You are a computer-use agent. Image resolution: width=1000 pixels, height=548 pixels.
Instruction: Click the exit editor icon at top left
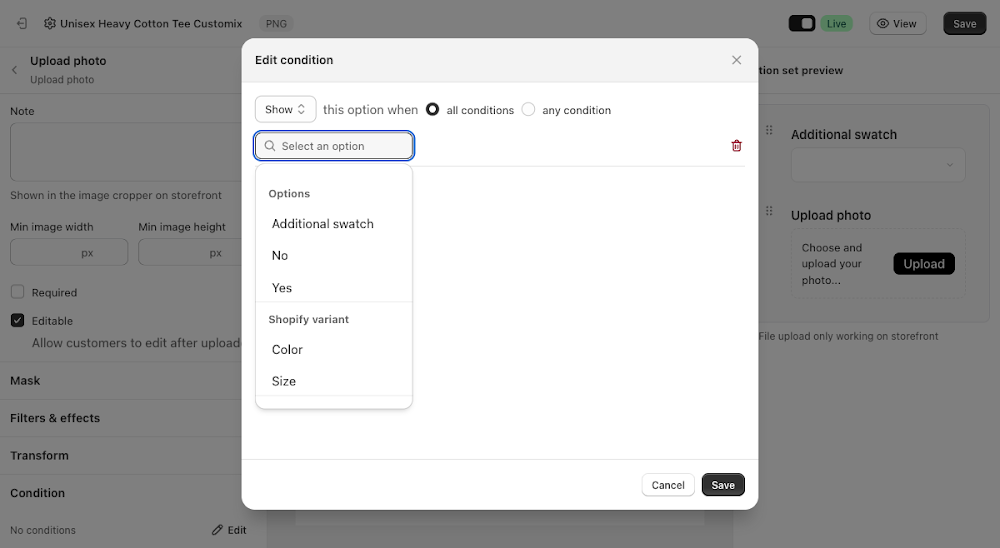click(x=22, y=24)
